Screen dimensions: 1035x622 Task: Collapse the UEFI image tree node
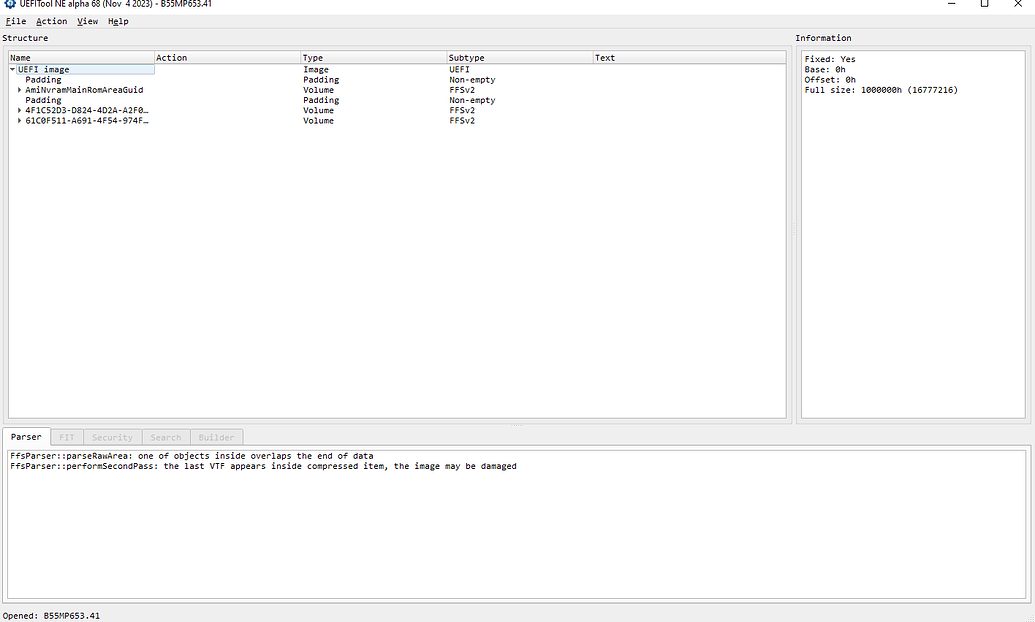(11, 69)
